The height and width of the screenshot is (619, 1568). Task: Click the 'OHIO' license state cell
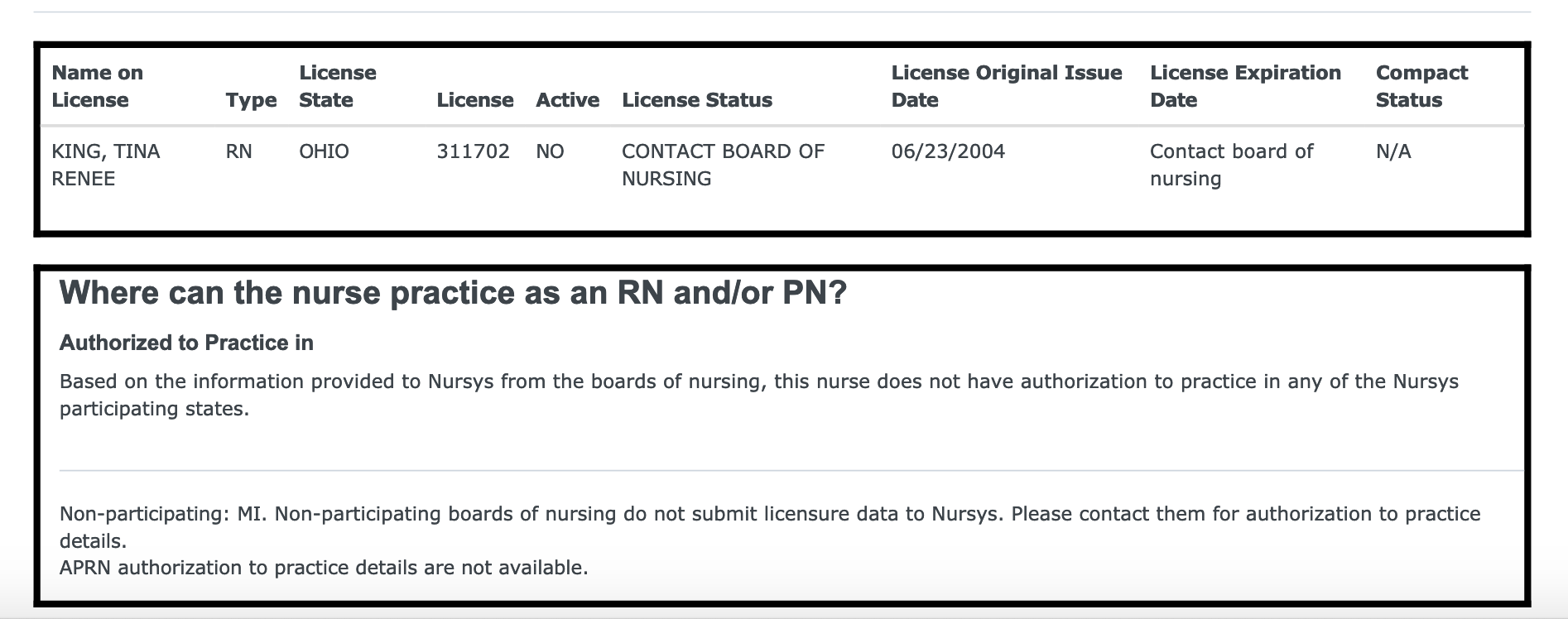324,151
